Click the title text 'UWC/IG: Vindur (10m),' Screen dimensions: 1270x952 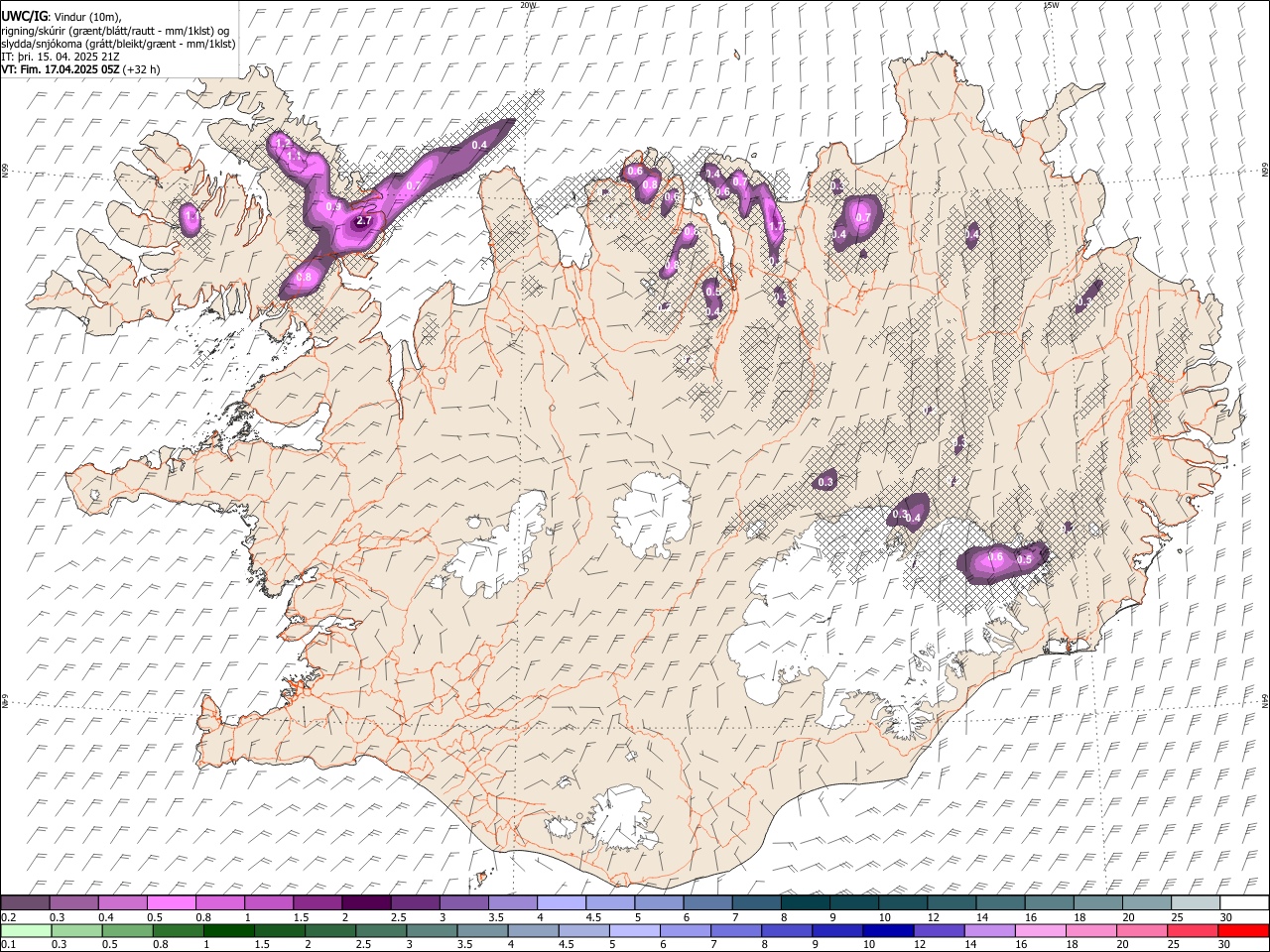(62, 17)
